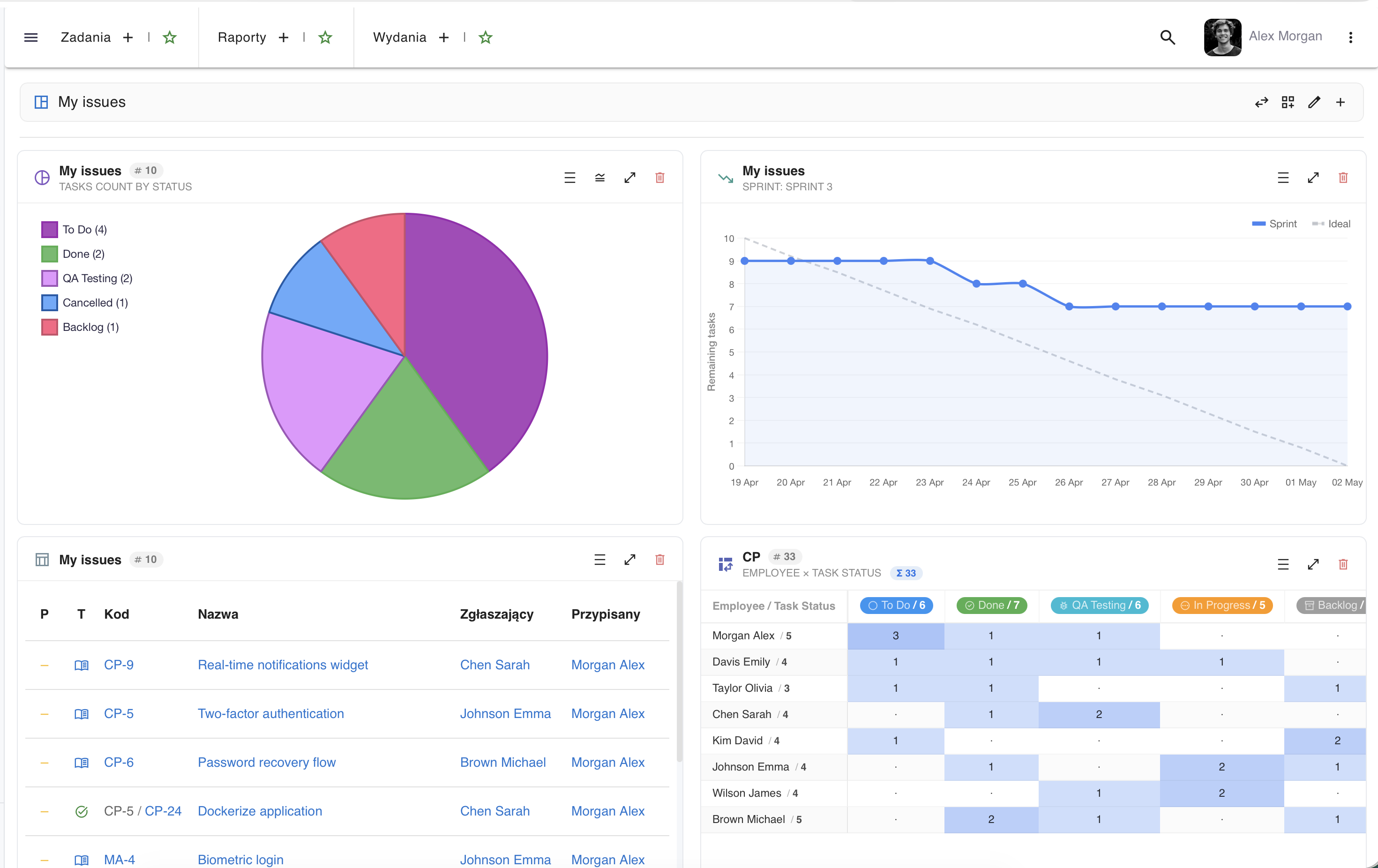Open Two-factor authentication task
1378x868 pixels.
271,713
